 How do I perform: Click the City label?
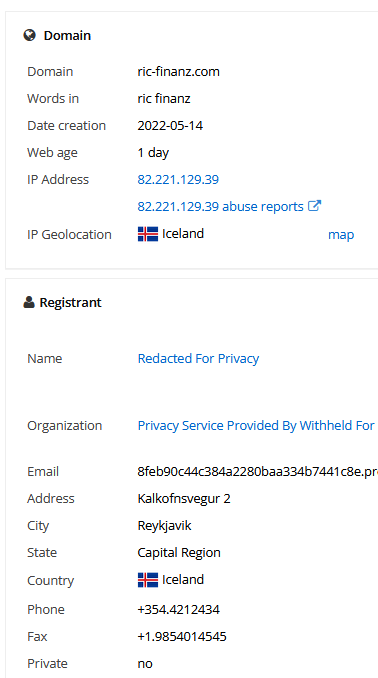[38, 526]
